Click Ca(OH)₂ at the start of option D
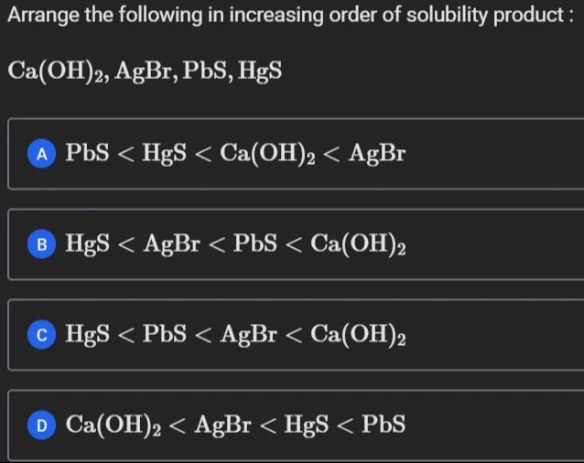This screenshot has width=584, height=463. click(x=113, y=425)
